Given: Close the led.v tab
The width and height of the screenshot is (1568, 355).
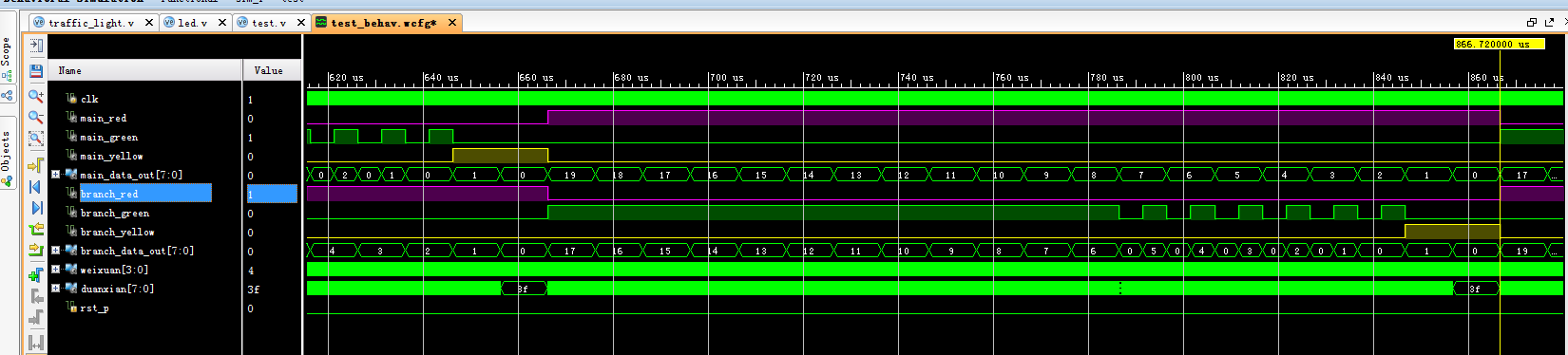Looking at the screenshot, I should point(223,23).
